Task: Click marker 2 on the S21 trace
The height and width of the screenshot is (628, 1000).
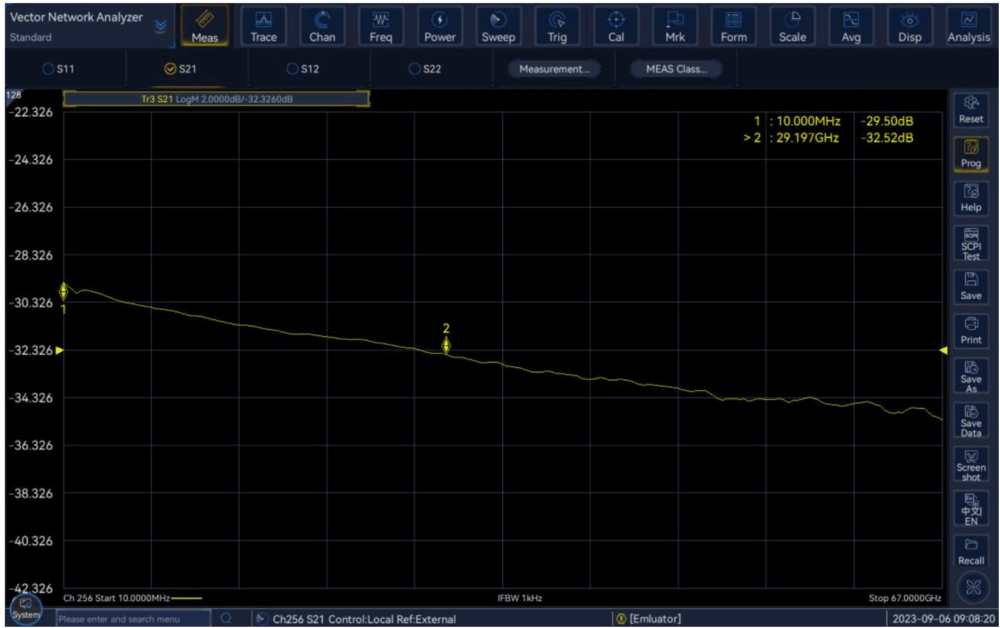Action: tap(446, 345)
